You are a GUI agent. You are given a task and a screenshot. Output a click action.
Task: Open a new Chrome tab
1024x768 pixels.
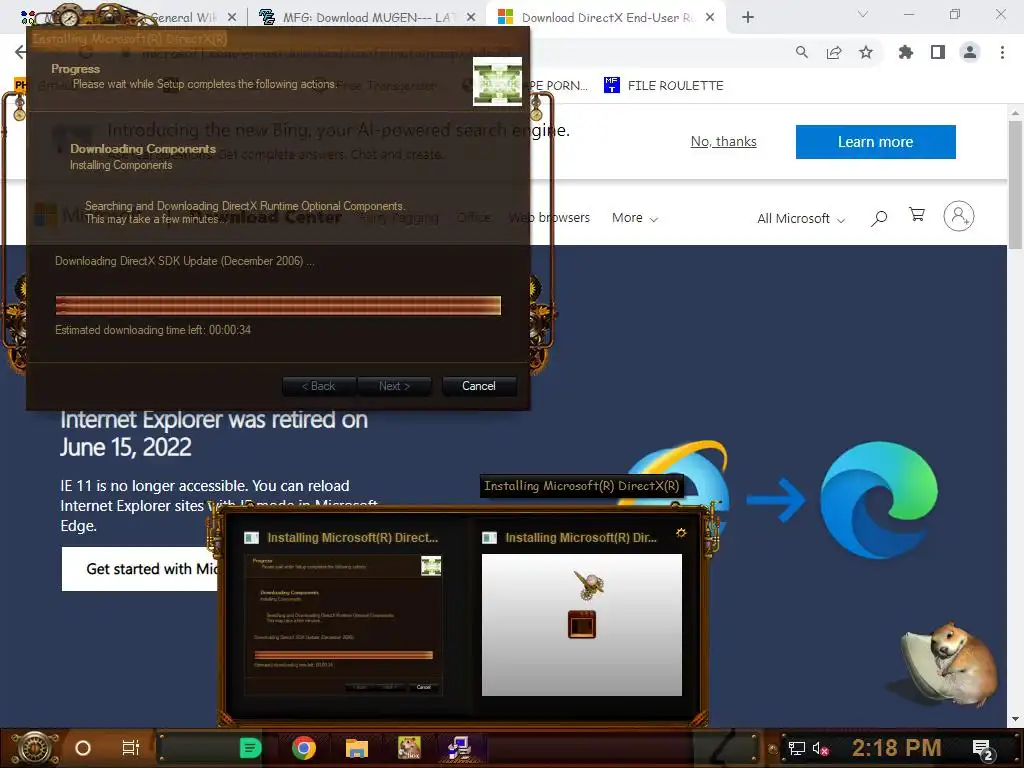coord(748,18)
